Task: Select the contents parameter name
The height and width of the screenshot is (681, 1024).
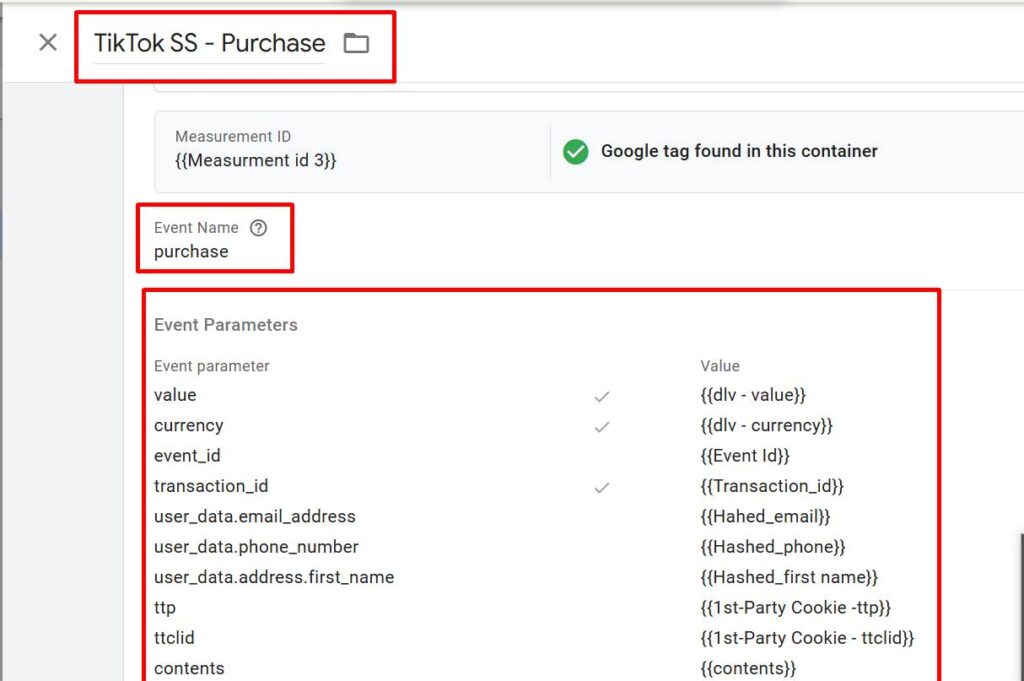Action: (189, 669)
